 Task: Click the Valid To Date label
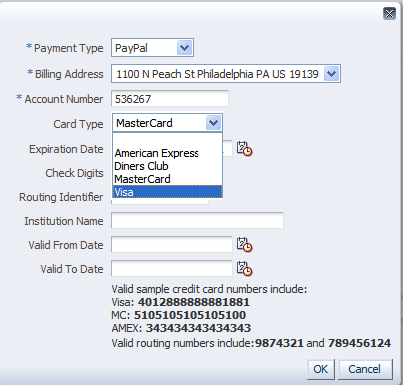click(72, 269)
